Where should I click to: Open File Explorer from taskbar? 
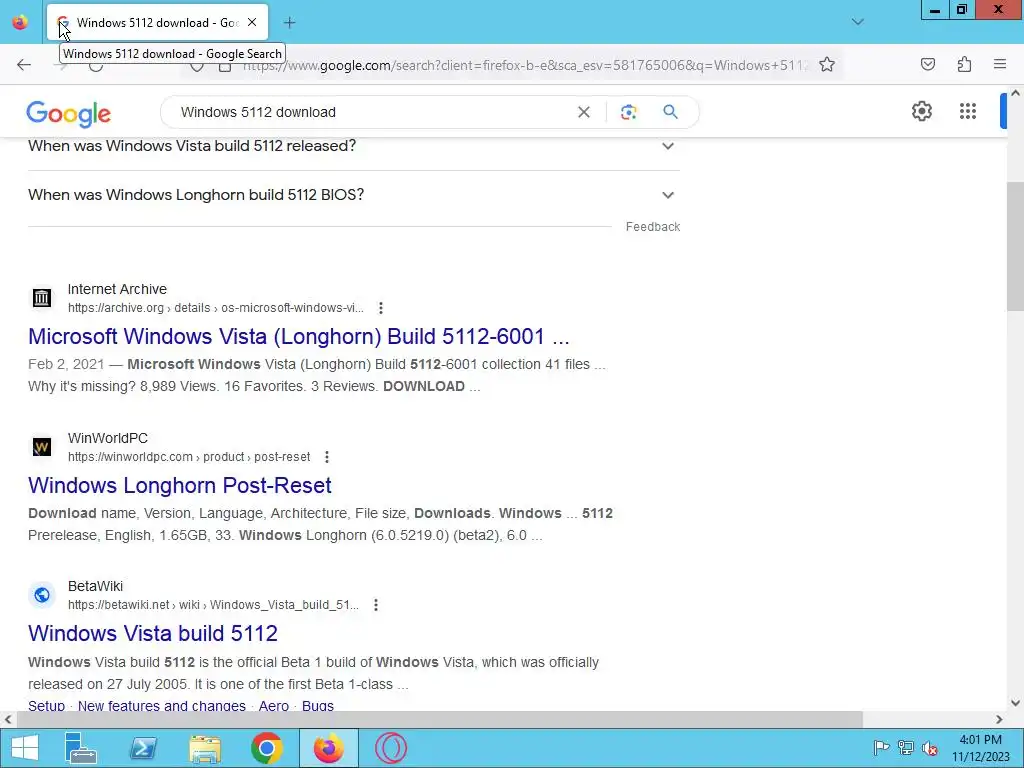(204, 748)
